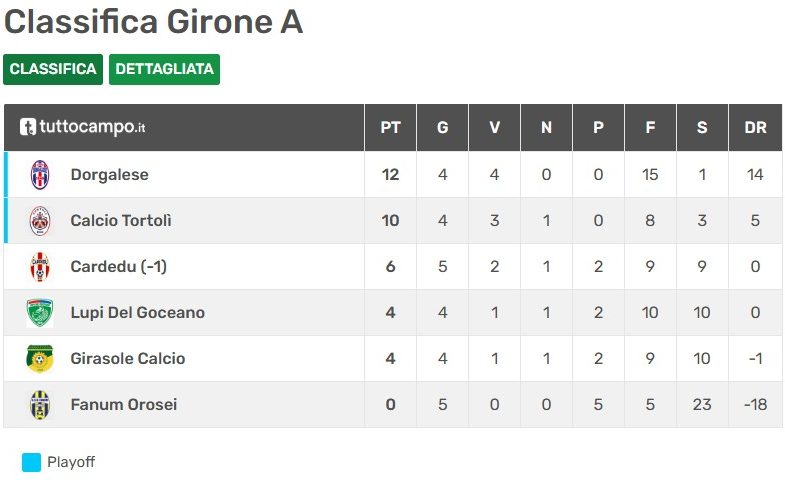The height and width of the screenshot is (490, 785).
Task: Click the DR column header
Action: [x=755, y=128]
